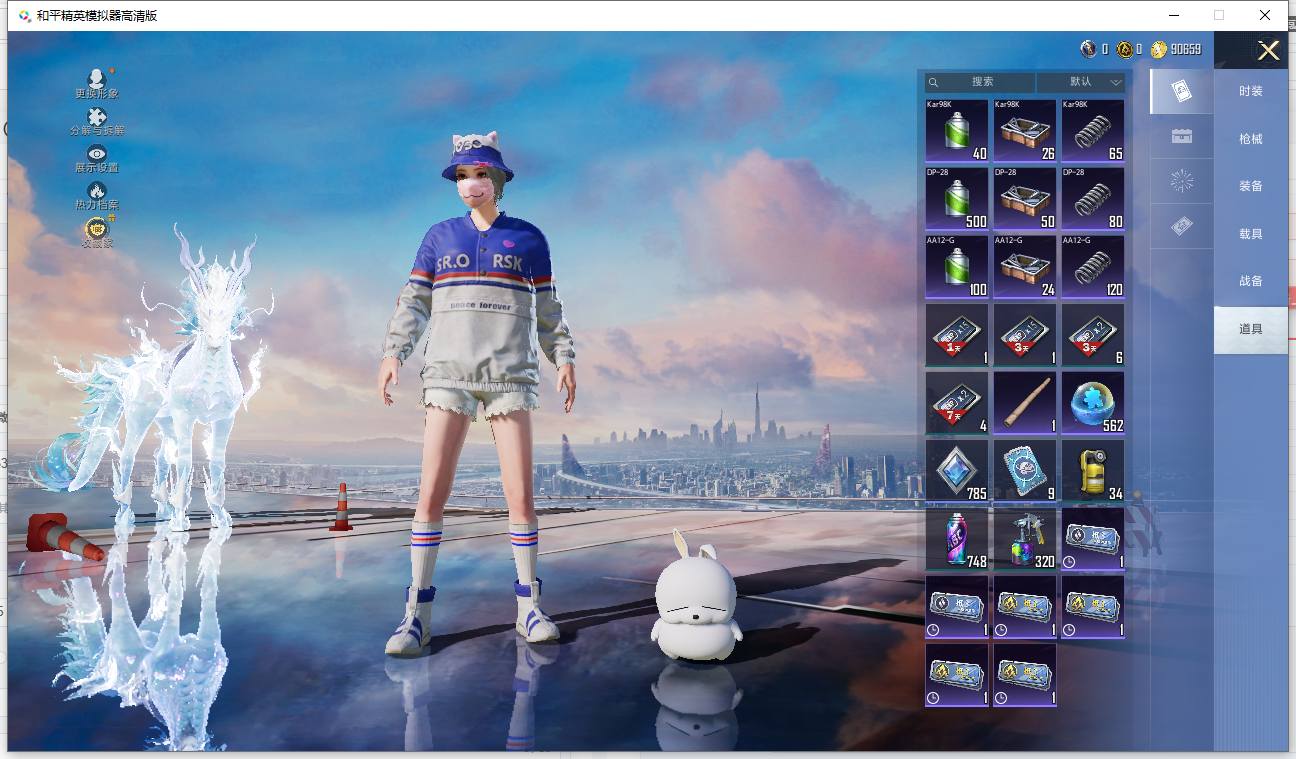Open the 热力档案 flame icon
The height and width of the screenshot is (759, 1296).
pyautogui.click(x=97, y=190)
